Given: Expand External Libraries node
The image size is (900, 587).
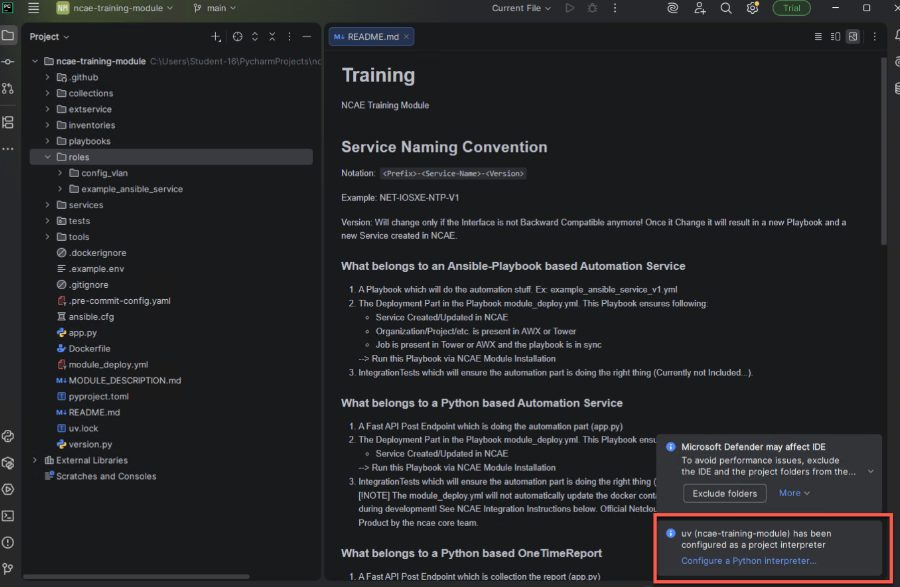Looking at the screenshot, I should [x=35, y=460].
